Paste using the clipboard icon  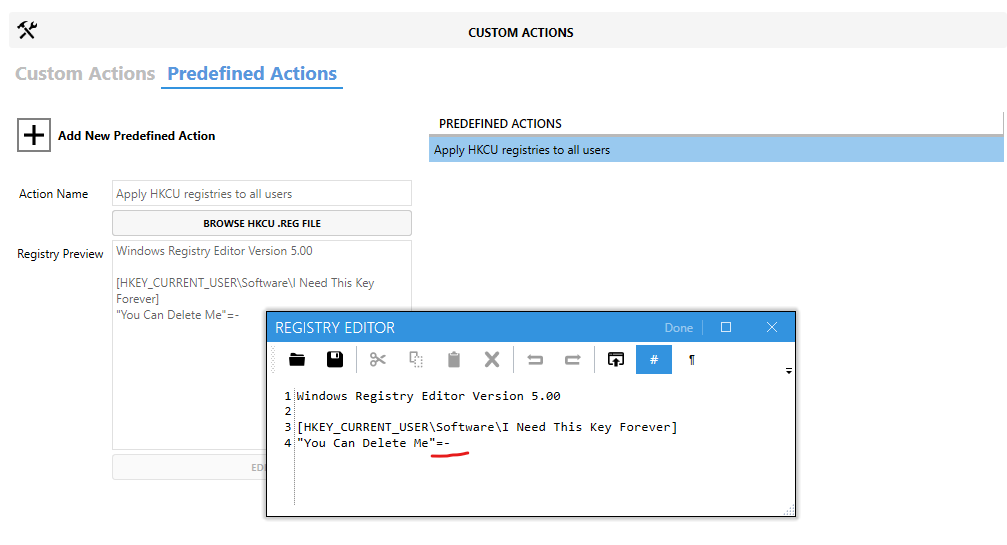(454, 359)
